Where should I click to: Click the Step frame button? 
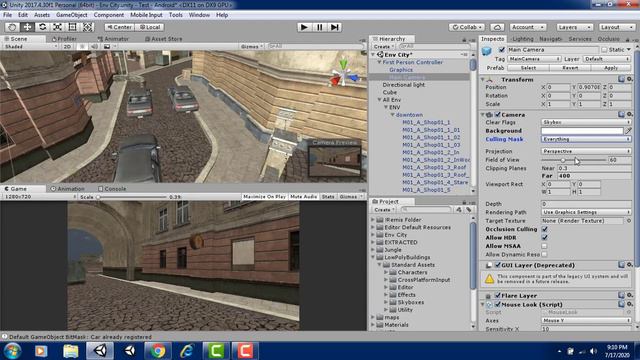(x=335, y=27)
